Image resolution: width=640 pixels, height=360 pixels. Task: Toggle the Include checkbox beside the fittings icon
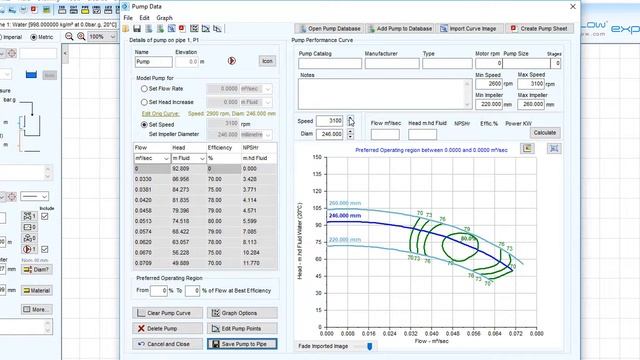[x=44, y=216]
